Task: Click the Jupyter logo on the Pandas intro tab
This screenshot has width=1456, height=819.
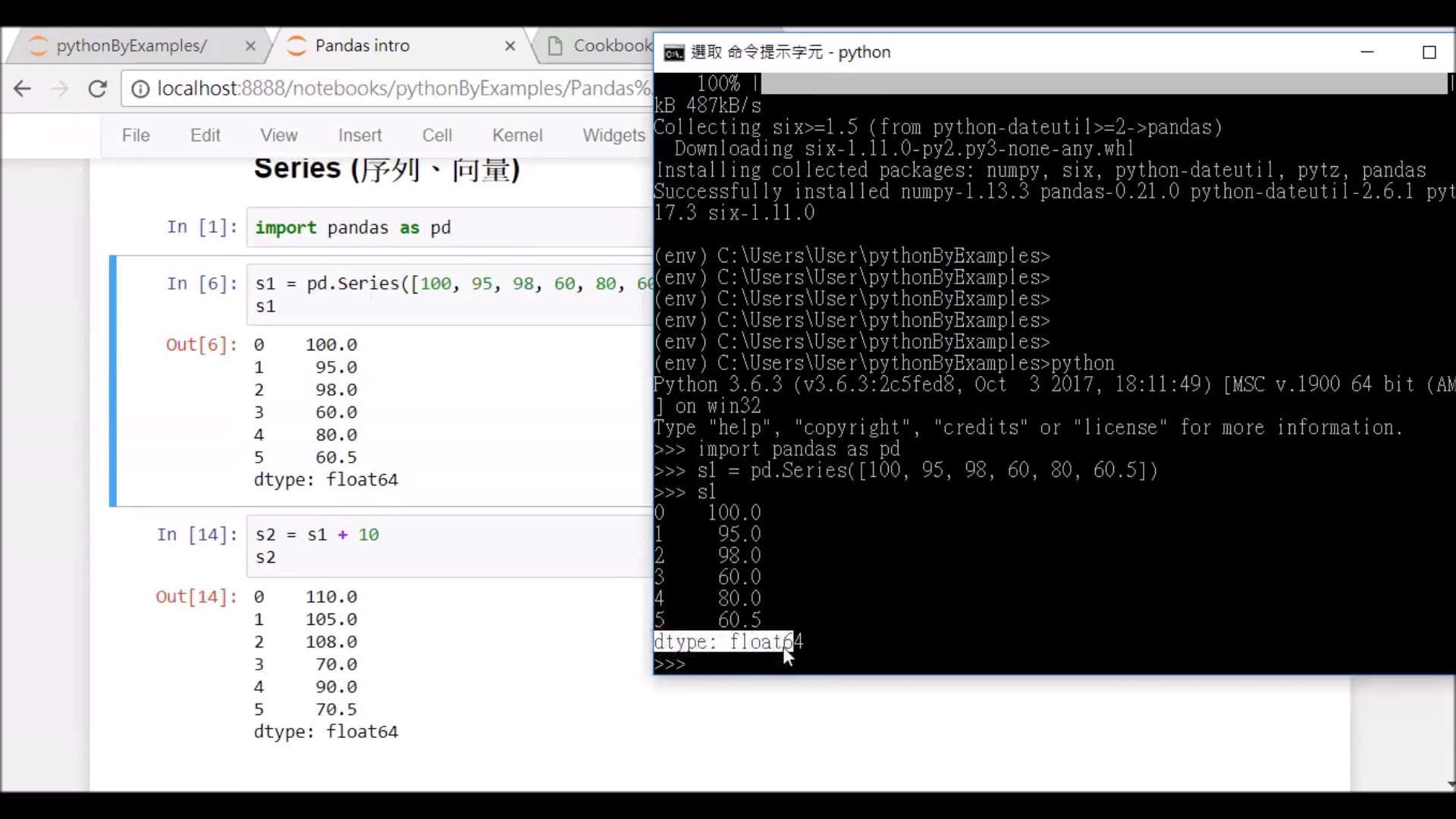Action: click(296, 45)
